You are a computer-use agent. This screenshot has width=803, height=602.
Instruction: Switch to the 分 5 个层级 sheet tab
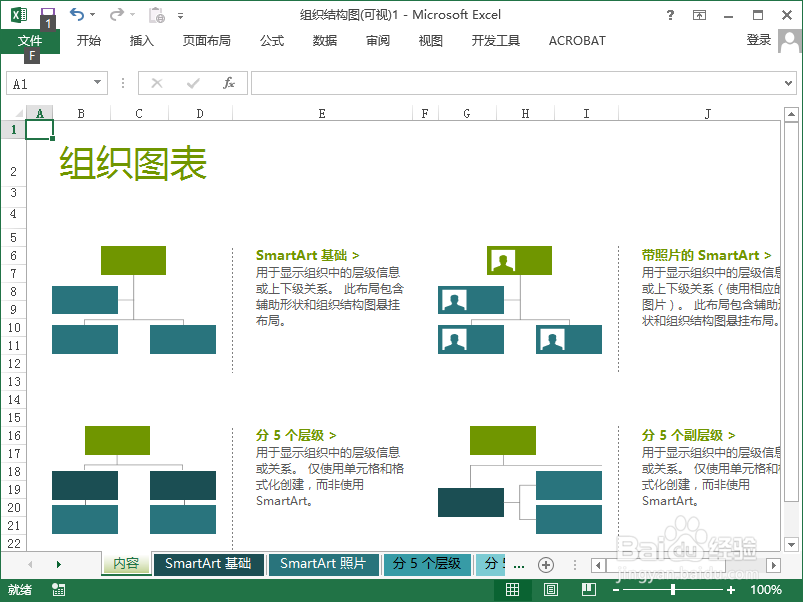coord(427,564)
